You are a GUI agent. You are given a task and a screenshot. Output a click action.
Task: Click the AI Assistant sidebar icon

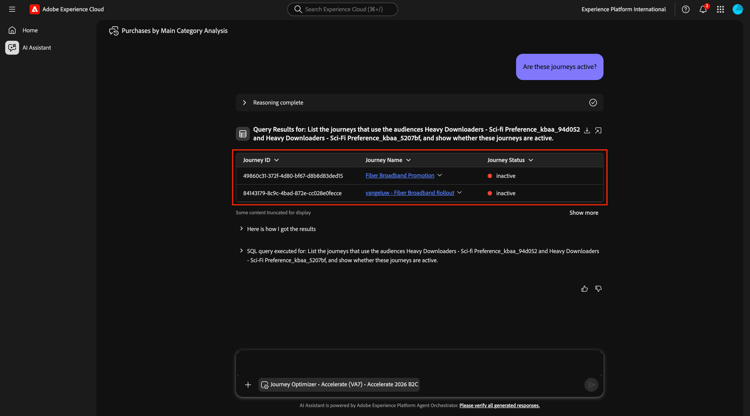12,48
